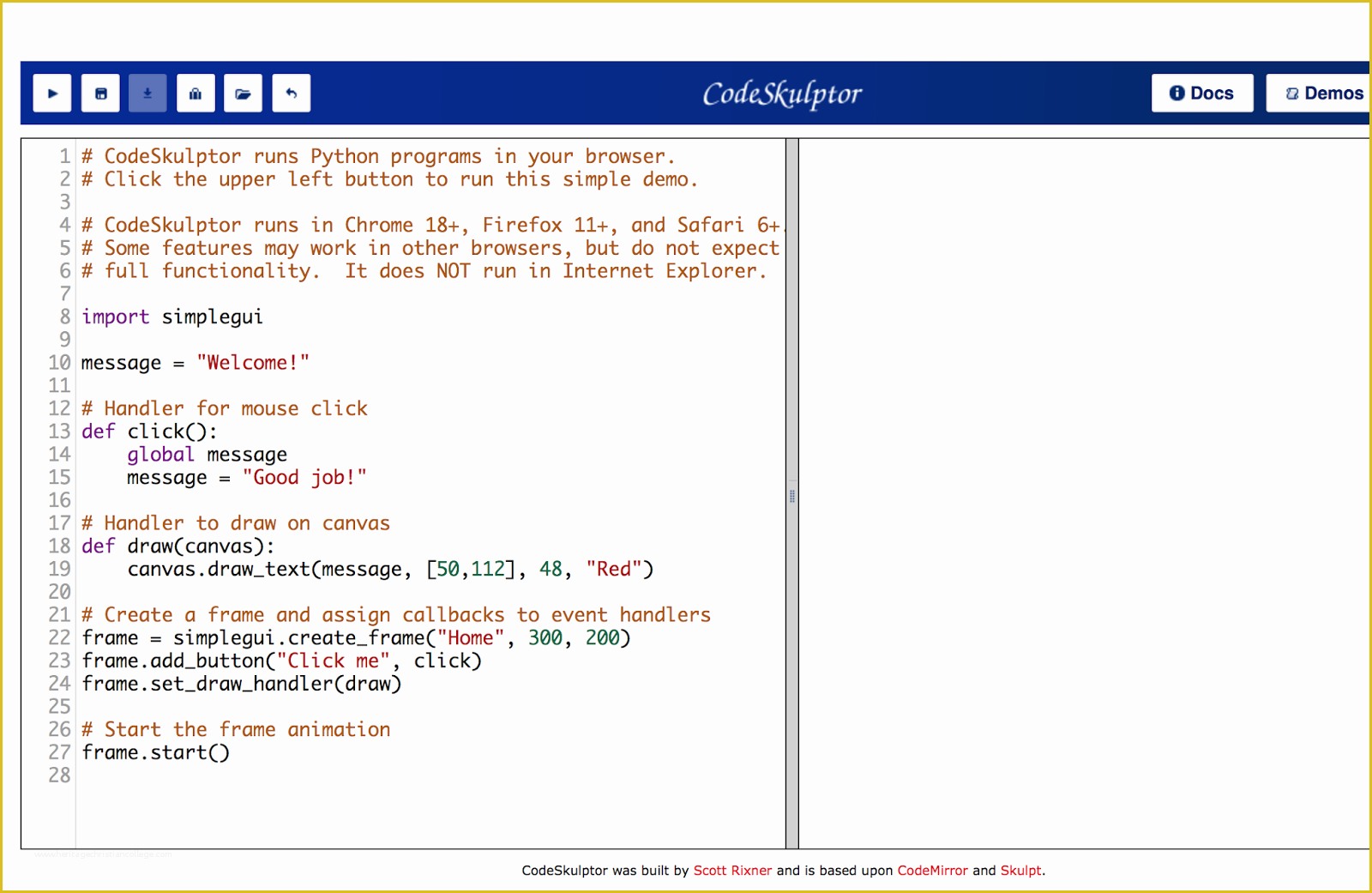The height and width of the screenshot is (893, 1372).
Task: Click the pane divider grip handle
Action: [x=792, y=496]
